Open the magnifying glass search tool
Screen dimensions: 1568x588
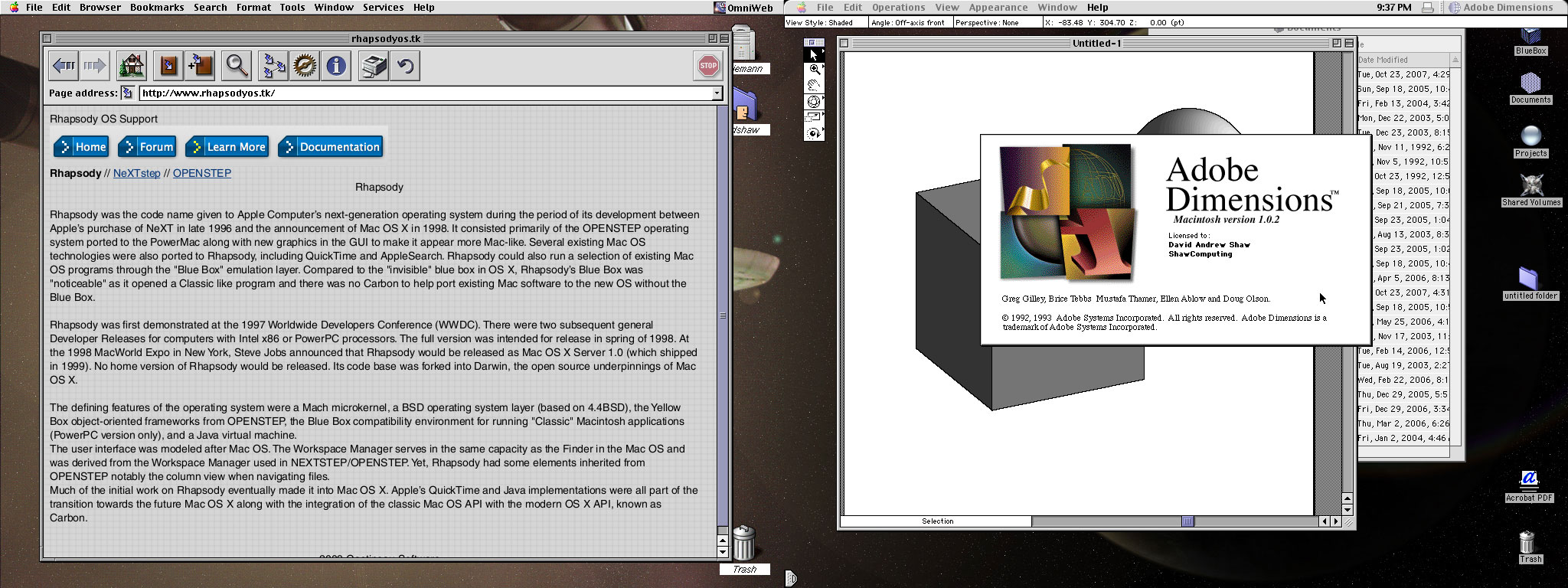tap(237, 66)
